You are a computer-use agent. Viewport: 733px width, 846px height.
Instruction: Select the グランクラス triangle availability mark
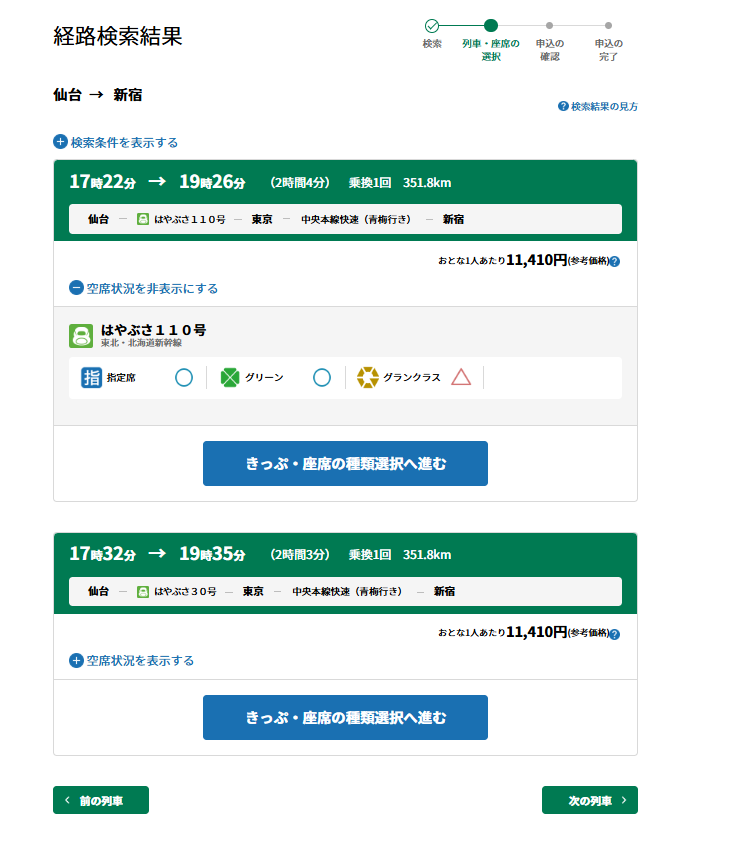461,377
